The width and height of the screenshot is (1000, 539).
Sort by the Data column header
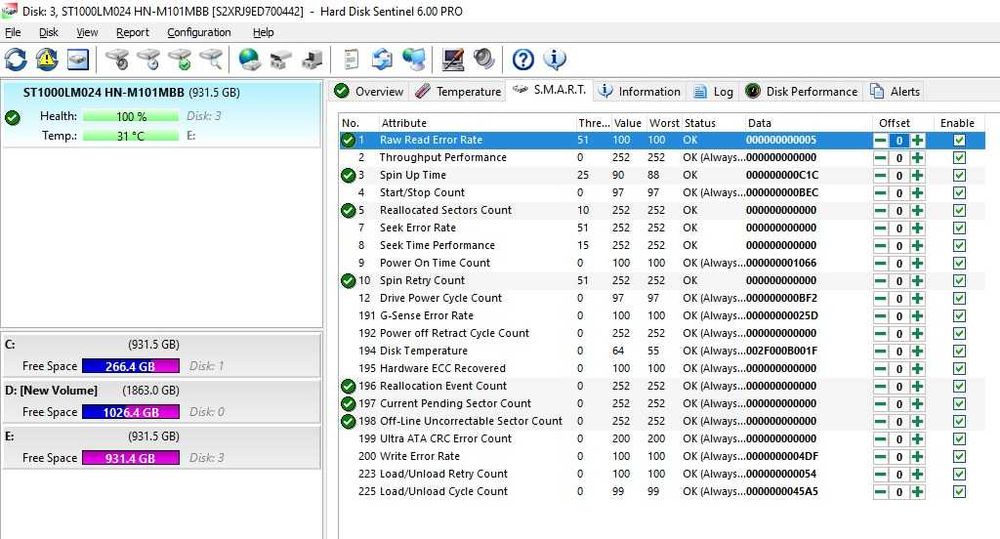[807, 123]
